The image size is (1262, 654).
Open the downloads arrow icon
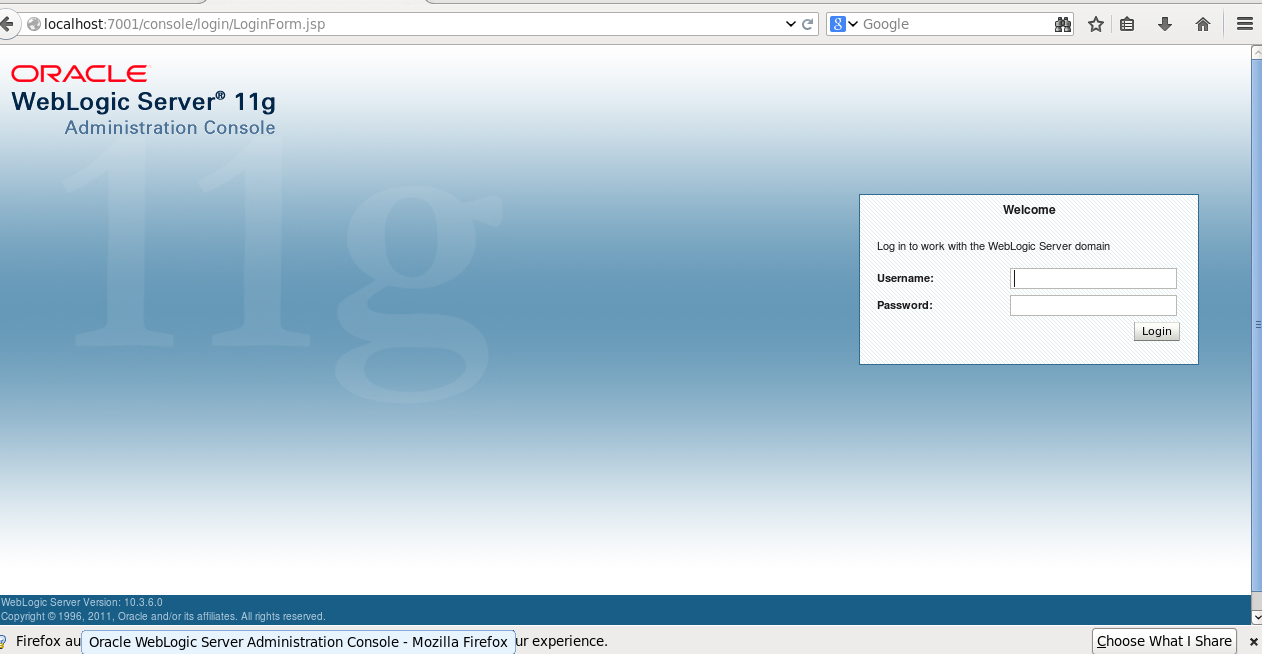click(x=1165, y=24)
